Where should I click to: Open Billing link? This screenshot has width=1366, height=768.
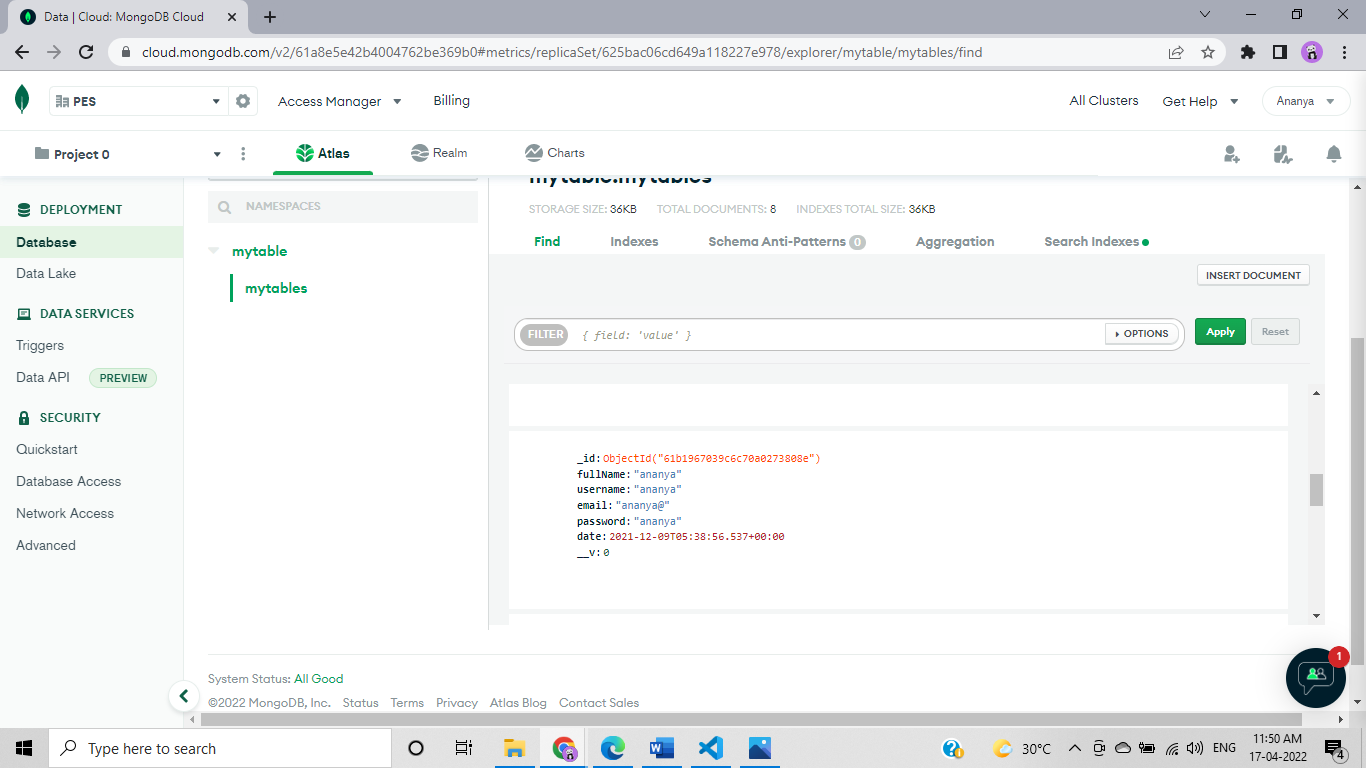451,100
